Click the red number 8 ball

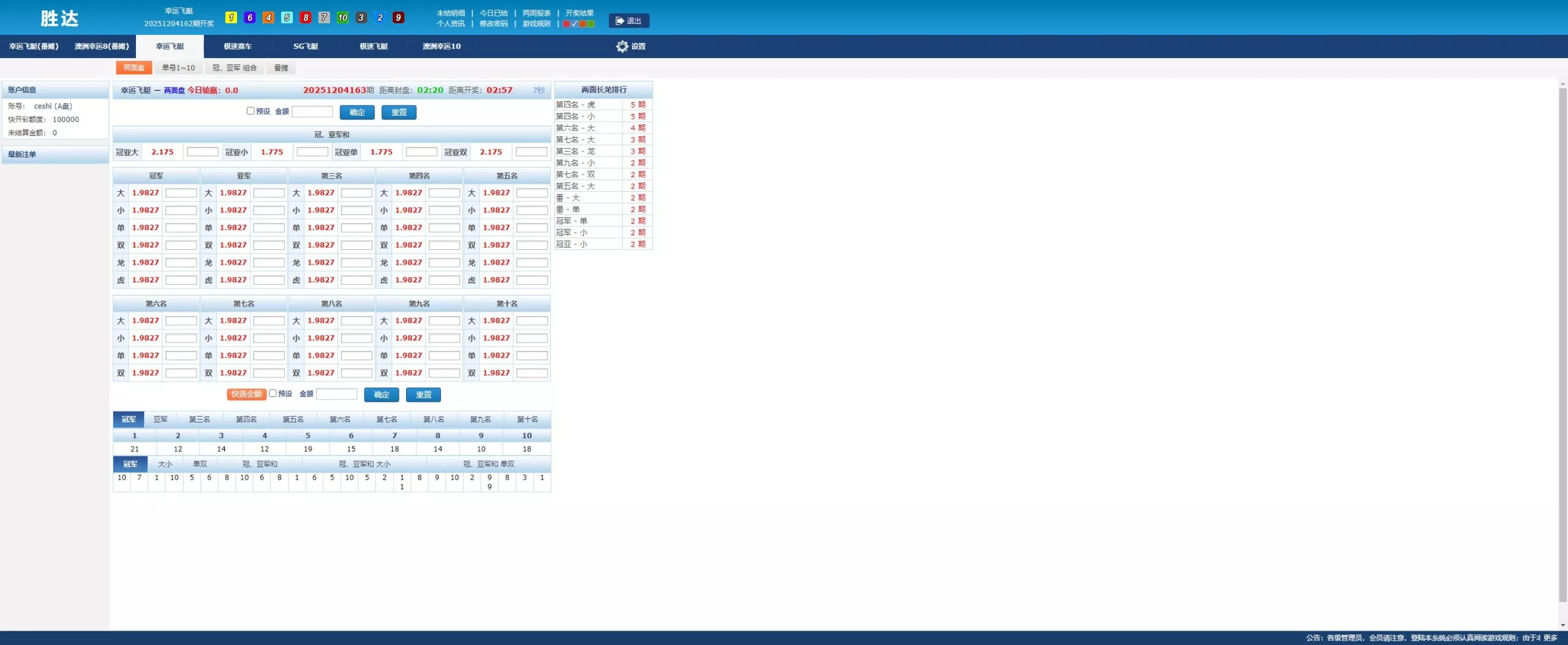[306, 18]
